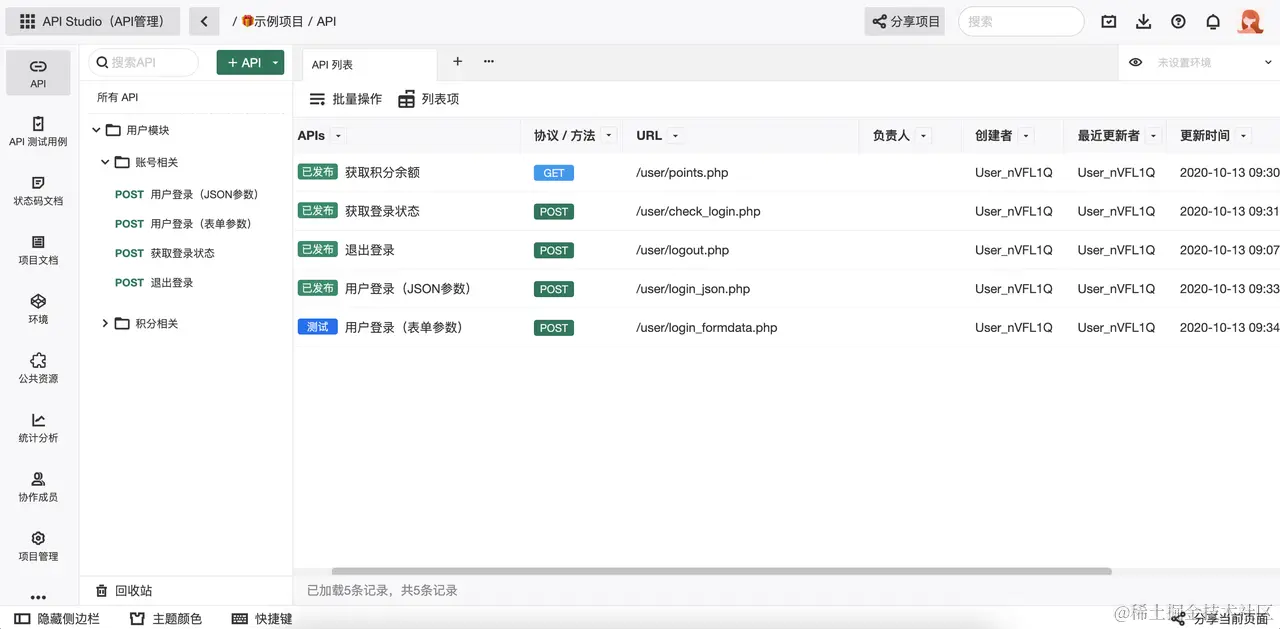
Task: Select 所有 API in tree panel
Action: point(117,97)
